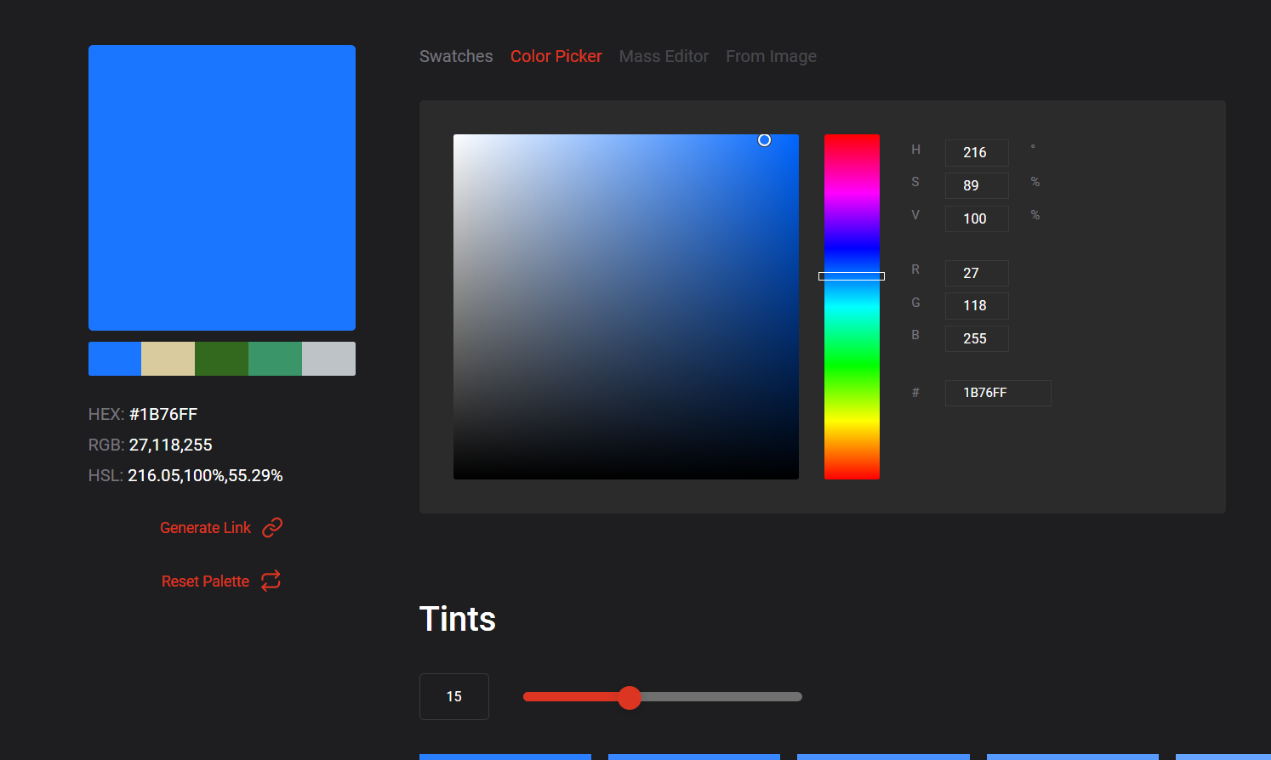Select the dark green palette swatch
The height and width of the screenshot is (760, 1271).
click(221, 358)
